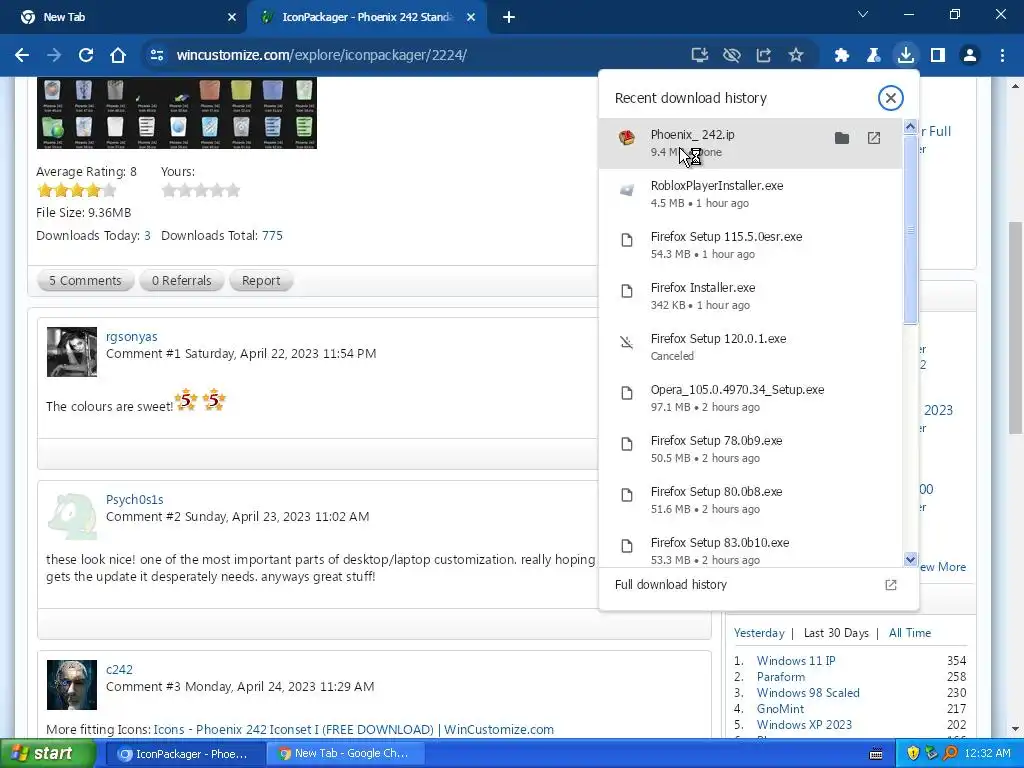
Task: Close the IconPackager tab
Action: pyautogui.click(x=471, y=17)
